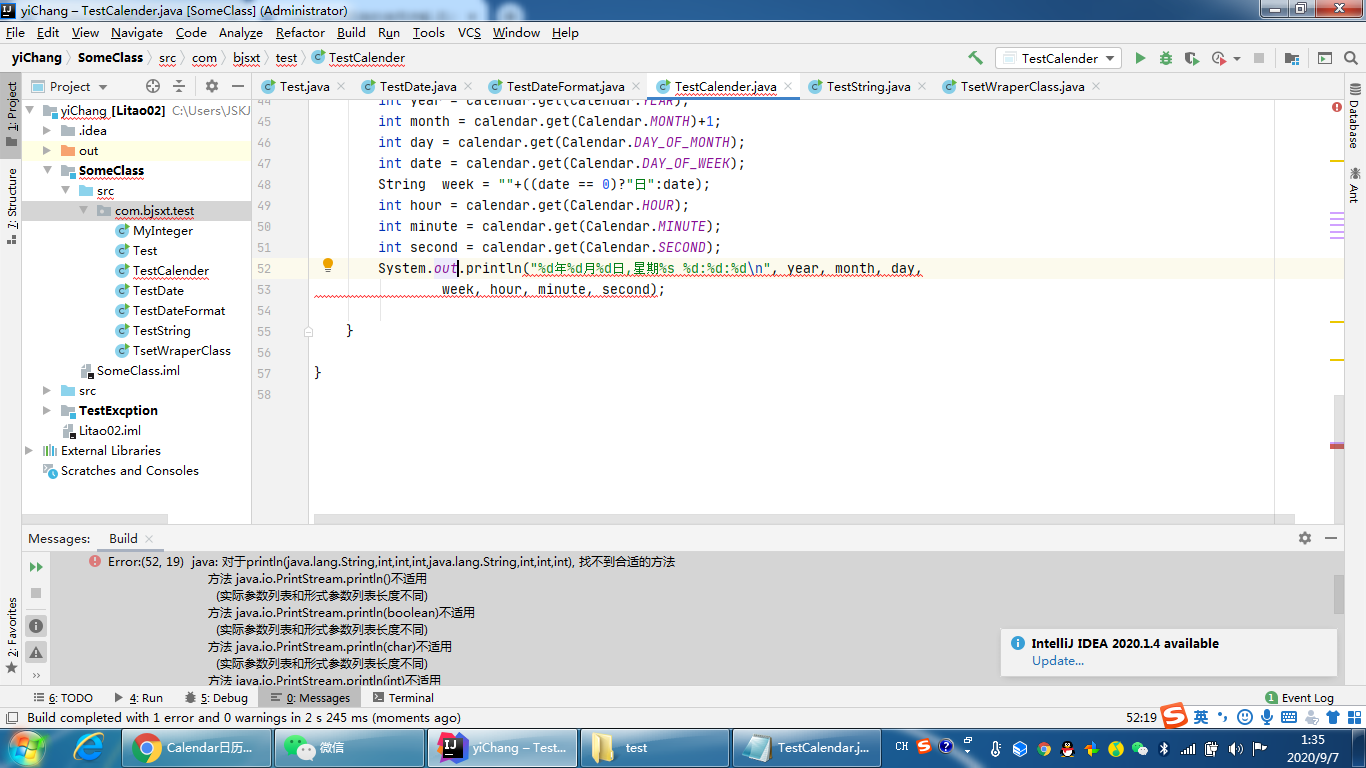Select SomeClass.iml file in project tree

129,371
